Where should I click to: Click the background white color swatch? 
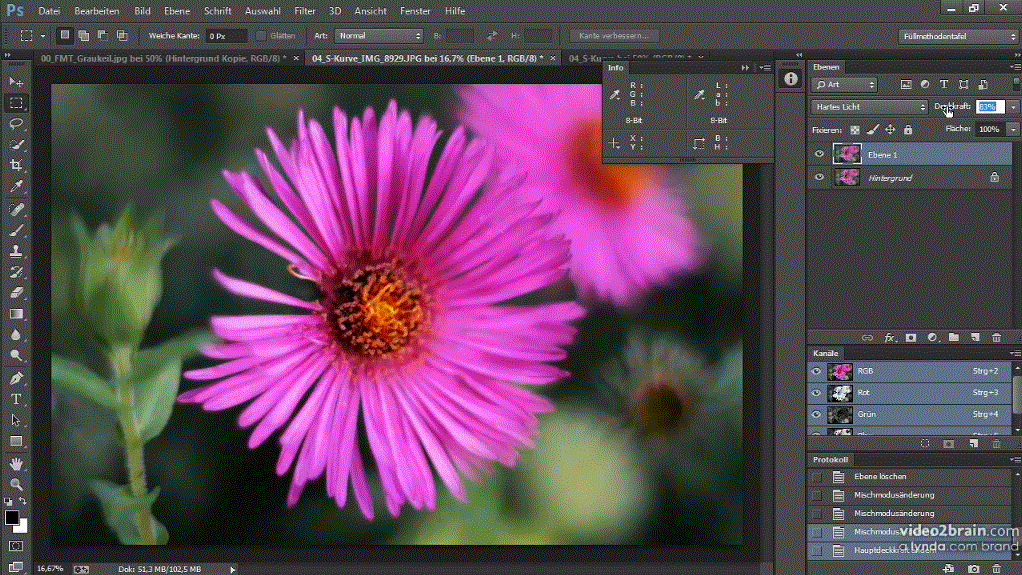pos(23,527)
